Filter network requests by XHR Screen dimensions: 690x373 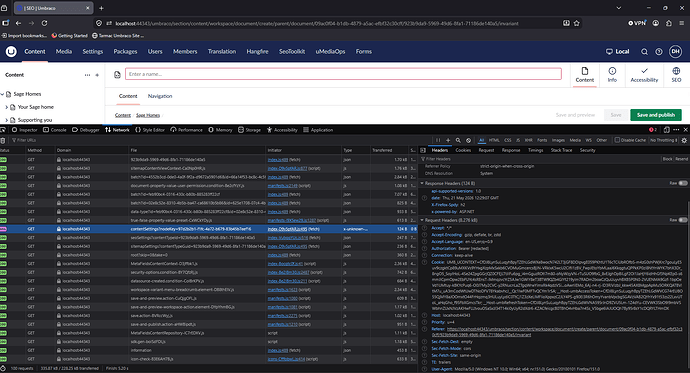529,140
